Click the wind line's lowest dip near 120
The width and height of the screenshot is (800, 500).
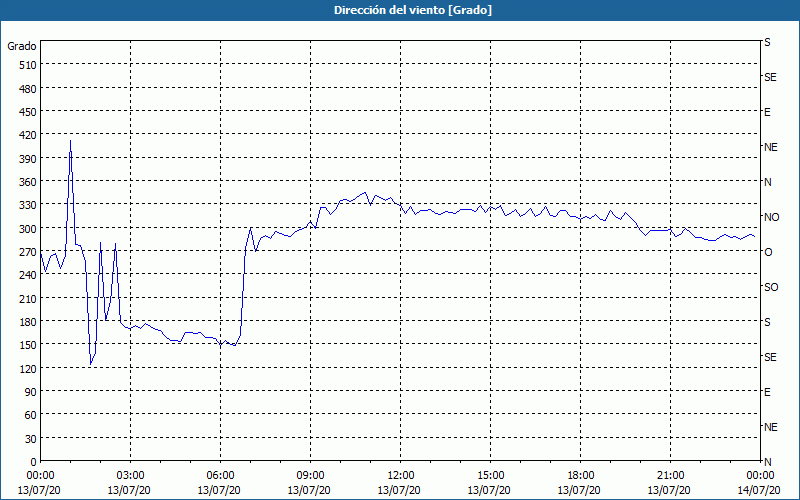point(90,364)
